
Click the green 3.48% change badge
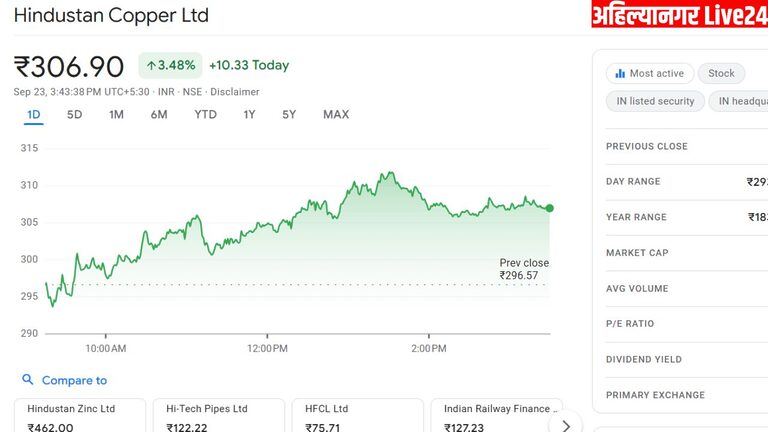(170, 66)
